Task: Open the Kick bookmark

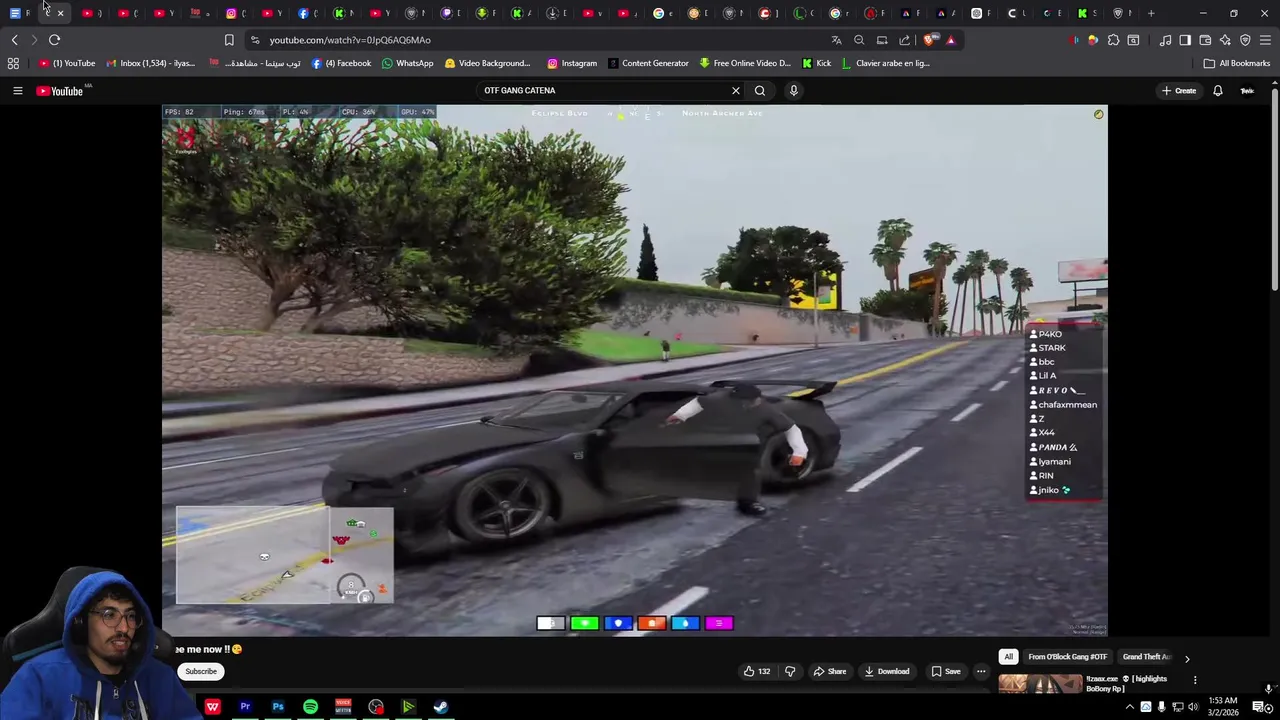Action: pos(816,63)
